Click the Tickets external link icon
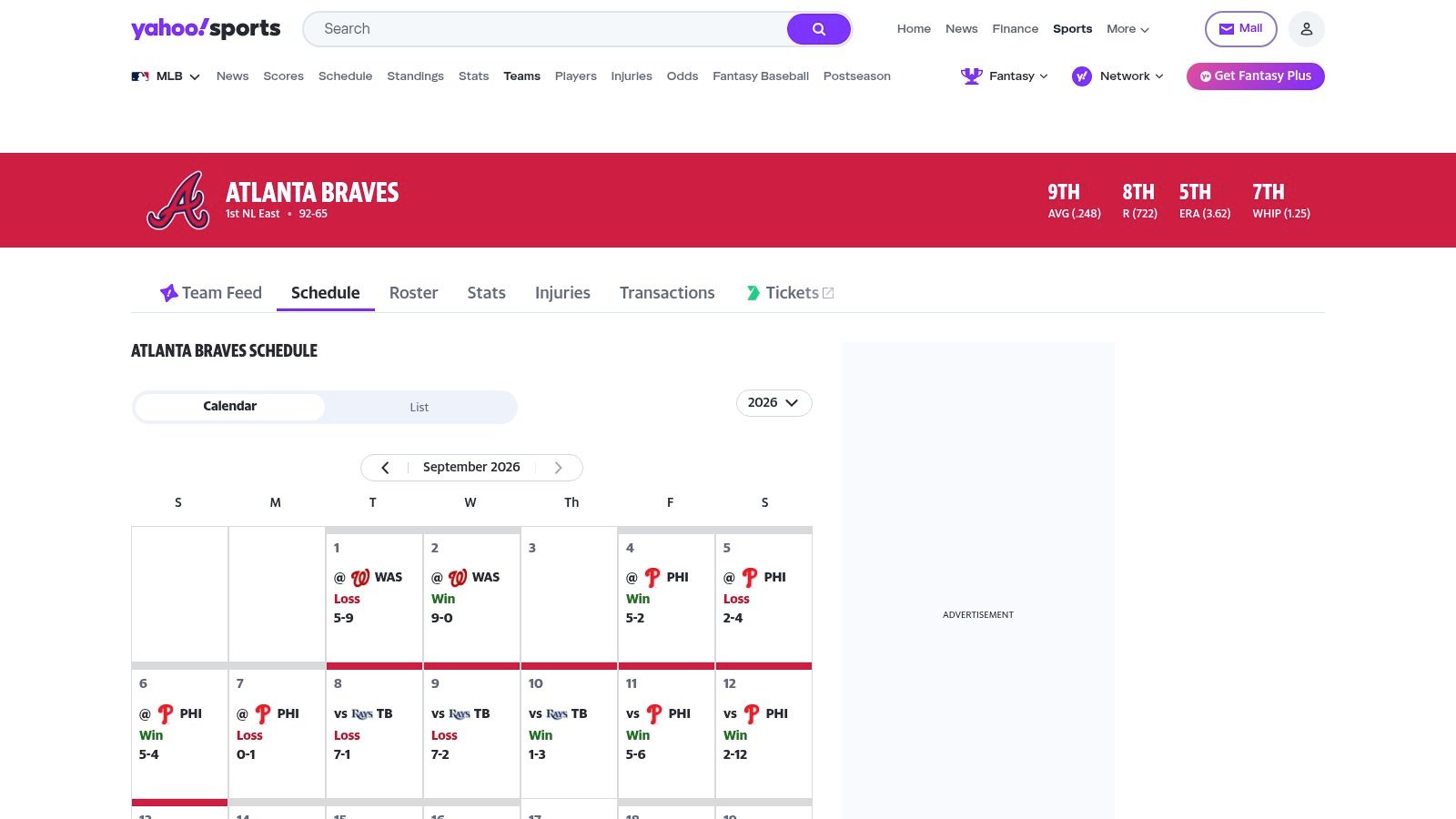Image resolution: width=1456 pixels, height=819 pixels. [x=828, y=293]
